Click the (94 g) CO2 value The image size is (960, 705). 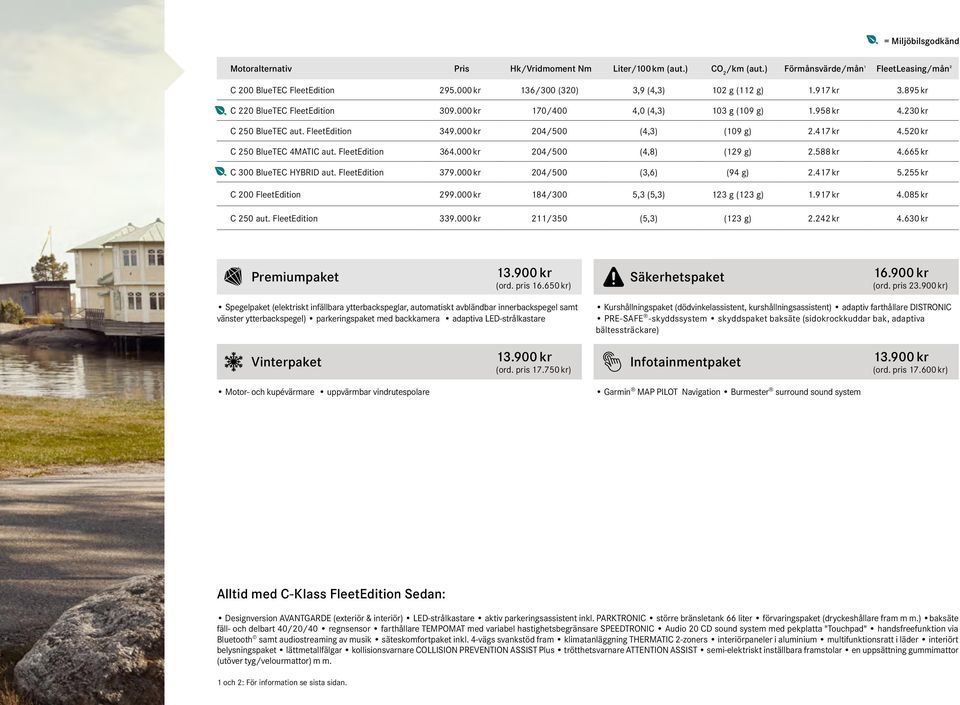click(738, 173)
